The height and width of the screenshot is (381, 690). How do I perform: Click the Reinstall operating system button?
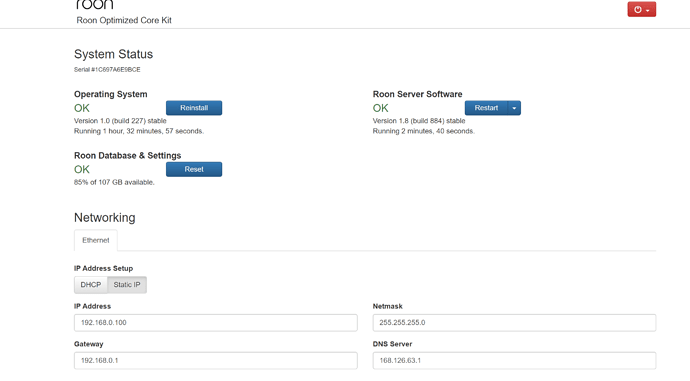194,108
